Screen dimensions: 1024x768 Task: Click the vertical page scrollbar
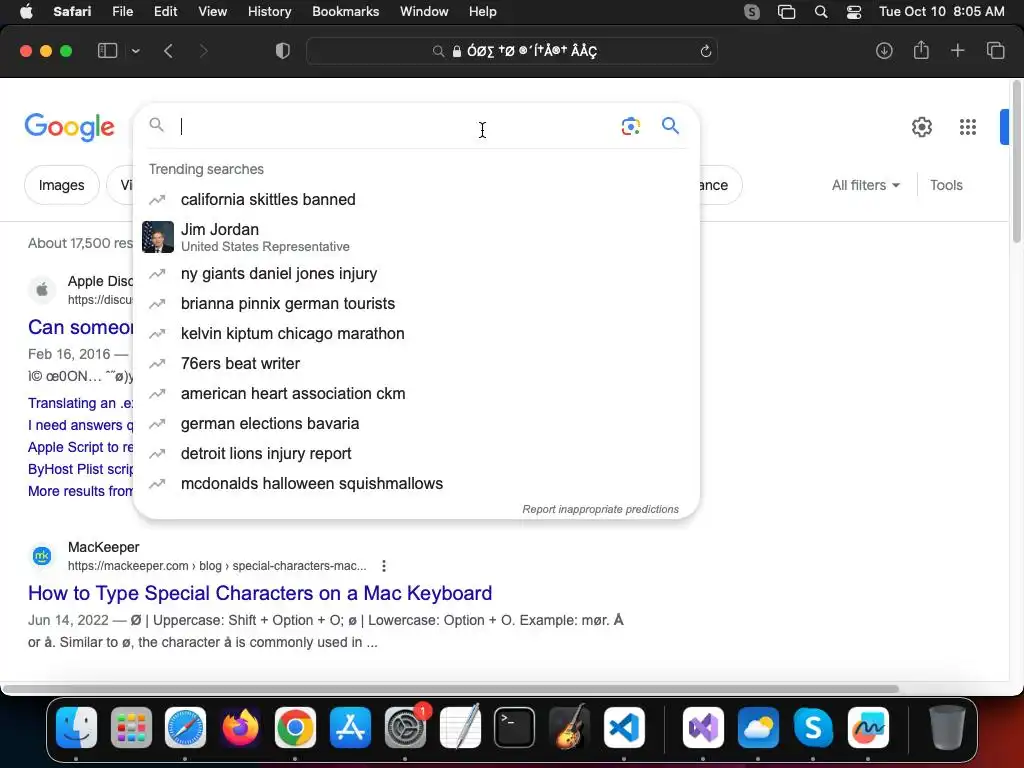tap(1016, 162)
